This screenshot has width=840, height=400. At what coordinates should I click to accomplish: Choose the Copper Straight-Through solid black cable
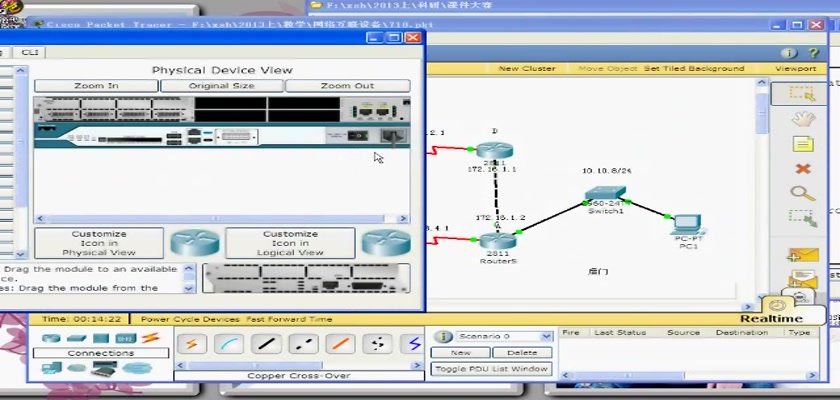pos(266,344)
